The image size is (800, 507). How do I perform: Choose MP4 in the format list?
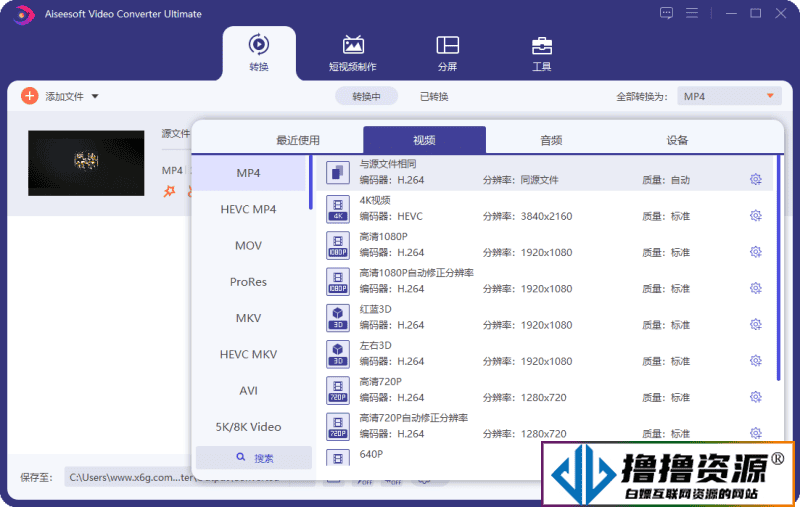pyautogui.click(x=248, y=173)
